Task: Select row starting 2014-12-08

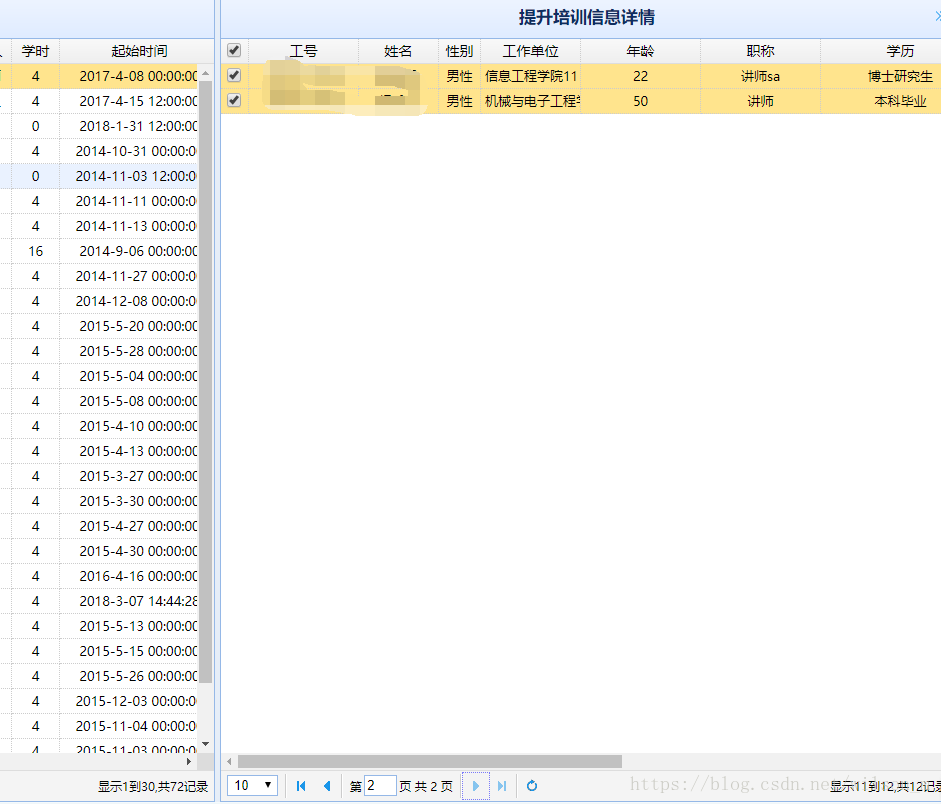Action: pos(98,301)
